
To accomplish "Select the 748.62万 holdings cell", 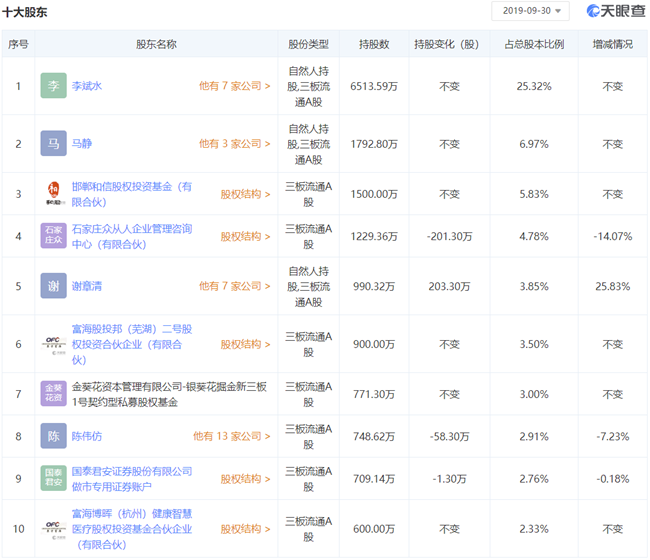I will click(374, 436).
